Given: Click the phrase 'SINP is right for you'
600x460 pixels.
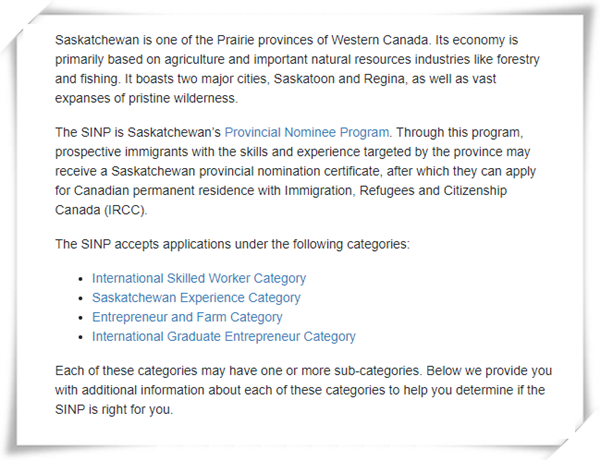Looking at the screenshot, I should click(x=114, y=410).
